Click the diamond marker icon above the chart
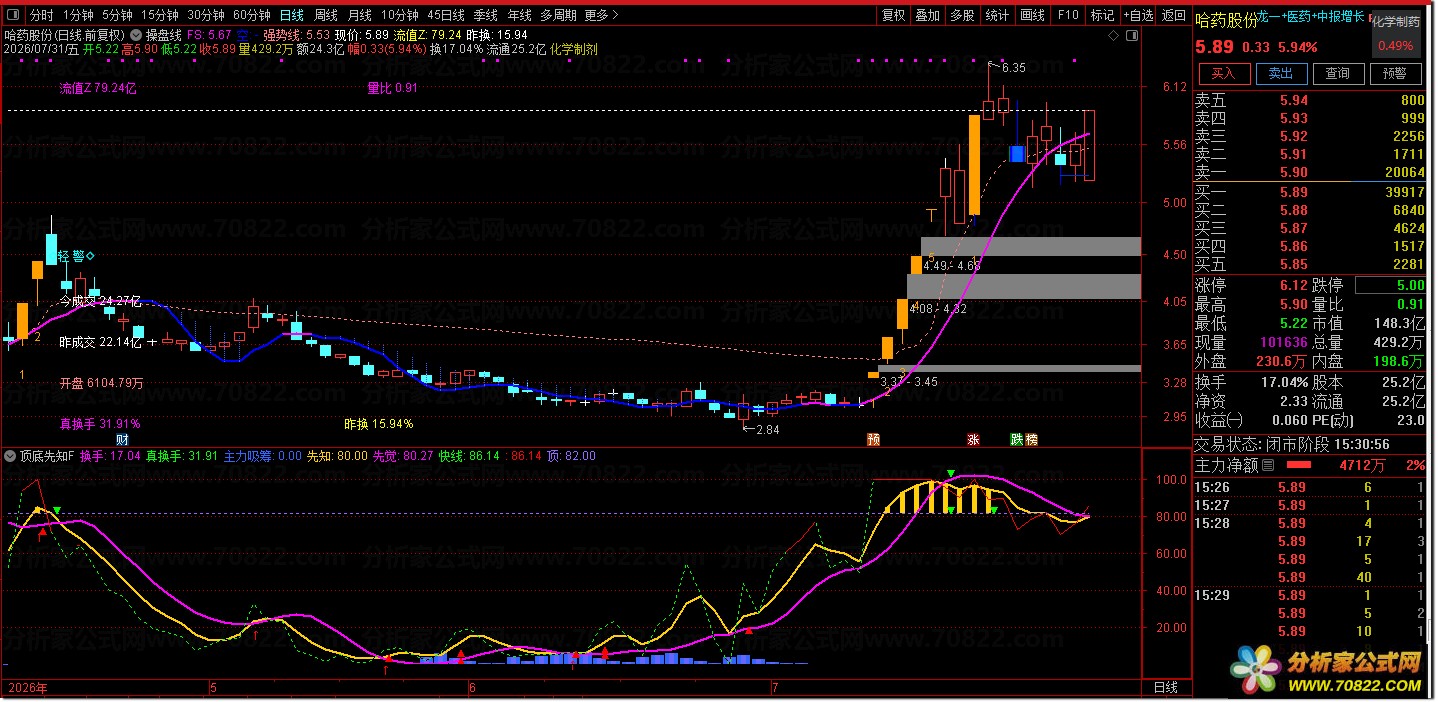Viewport: 1438px width, 702px height. [1114, 35]
